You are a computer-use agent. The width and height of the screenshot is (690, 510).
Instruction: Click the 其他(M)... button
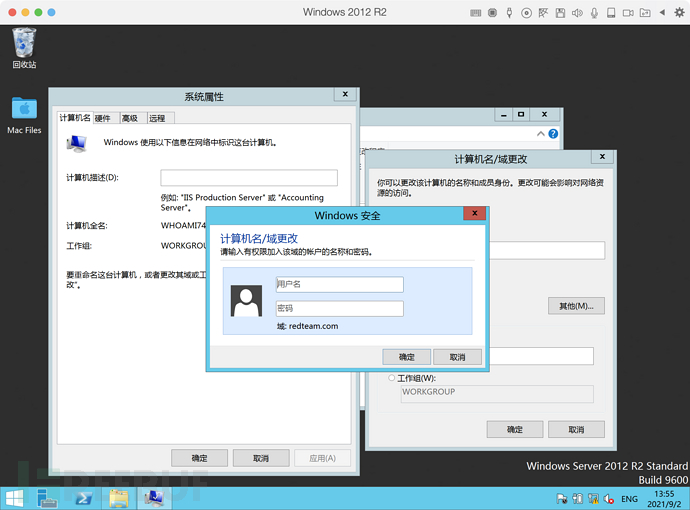(575, 305)
